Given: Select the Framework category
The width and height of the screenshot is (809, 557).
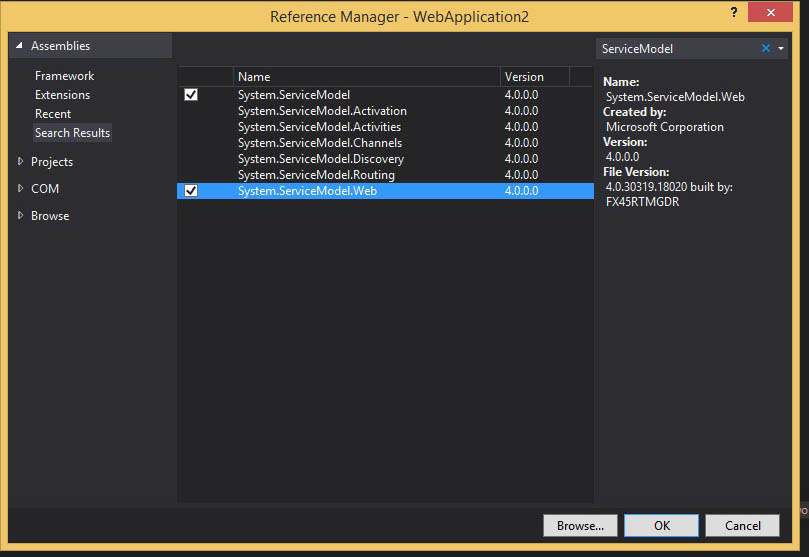Looking at the screenshot, I should (x=64, y=76).
